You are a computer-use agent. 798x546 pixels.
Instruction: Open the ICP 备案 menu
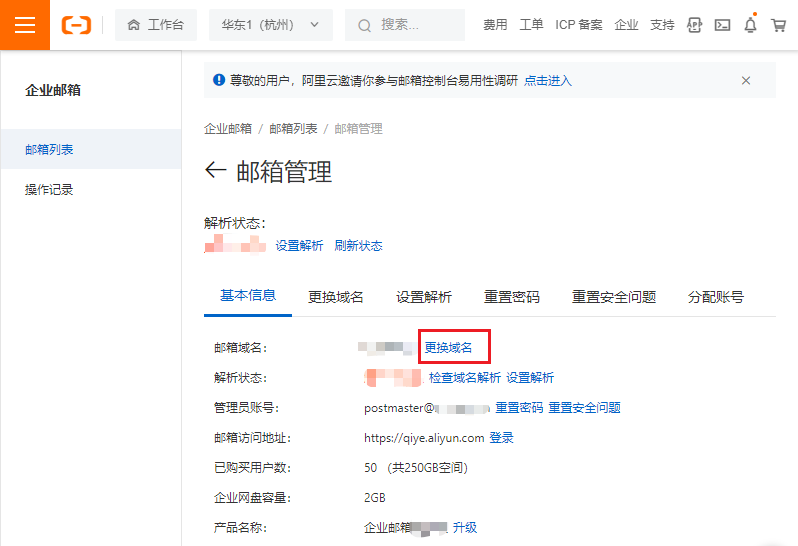pyautogui.click(x=579, y=25)
